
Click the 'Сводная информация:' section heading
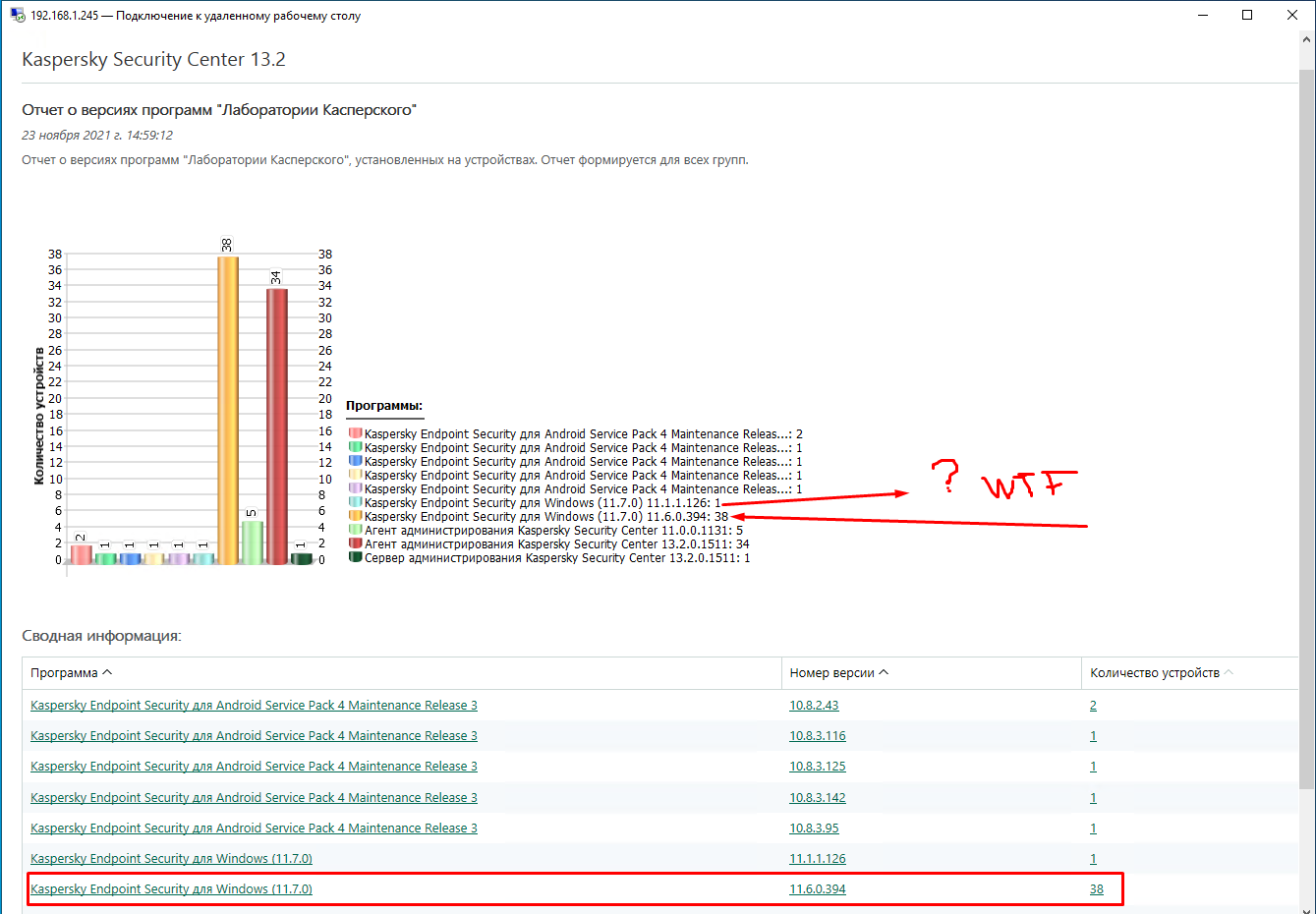pos(101,636)
